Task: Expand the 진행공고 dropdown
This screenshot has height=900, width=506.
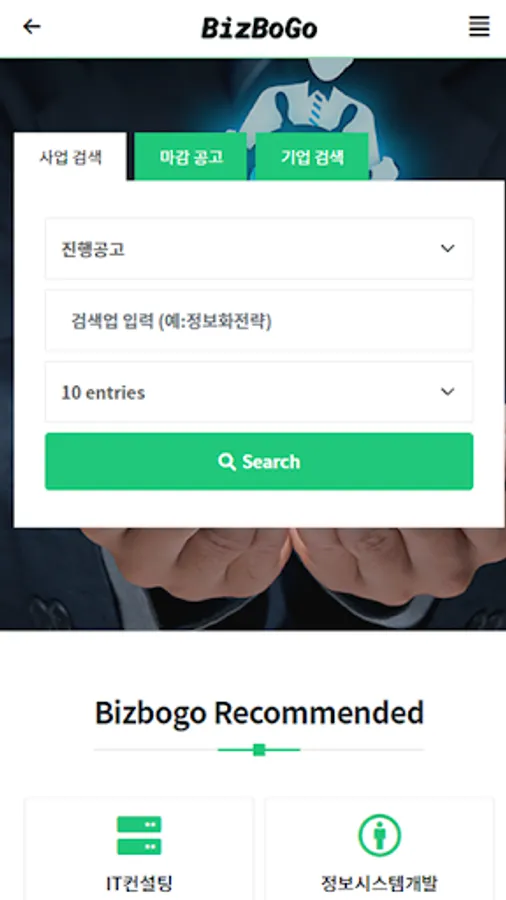Action: click(x=259, y=249)
